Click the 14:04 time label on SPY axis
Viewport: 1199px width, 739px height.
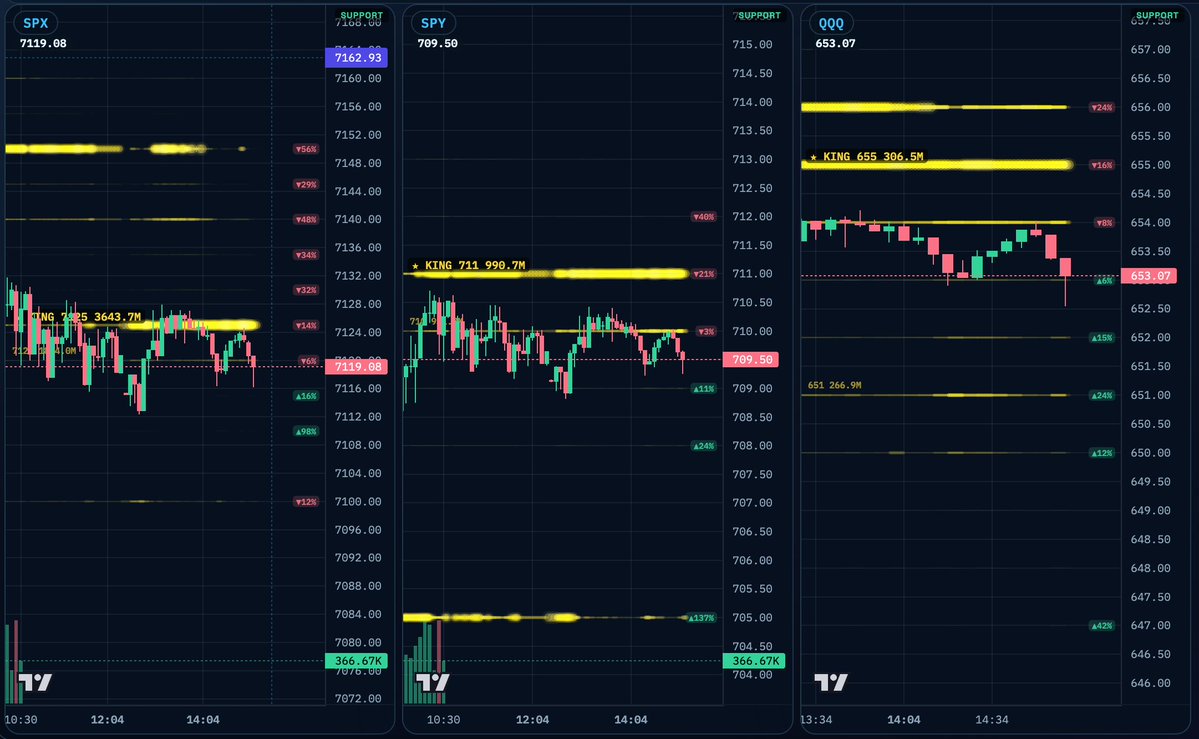coord(631,720)
